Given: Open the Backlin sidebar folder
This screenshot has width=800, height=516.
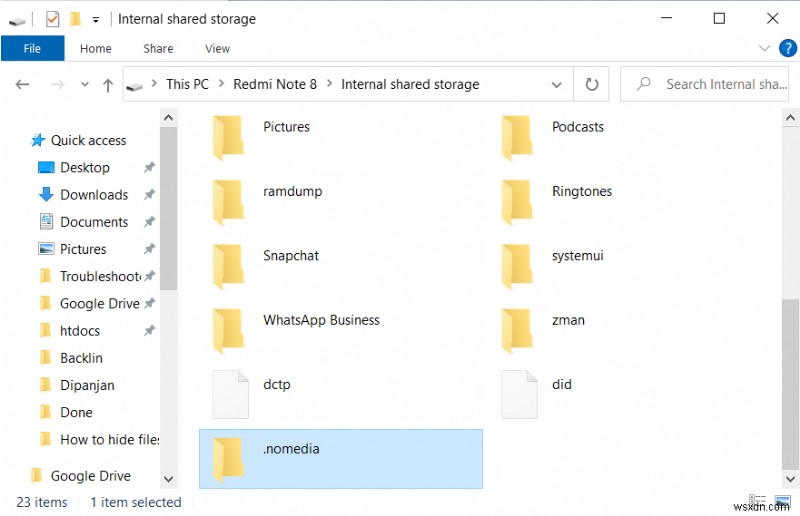Looking at the screenshot, I should 81,358.
